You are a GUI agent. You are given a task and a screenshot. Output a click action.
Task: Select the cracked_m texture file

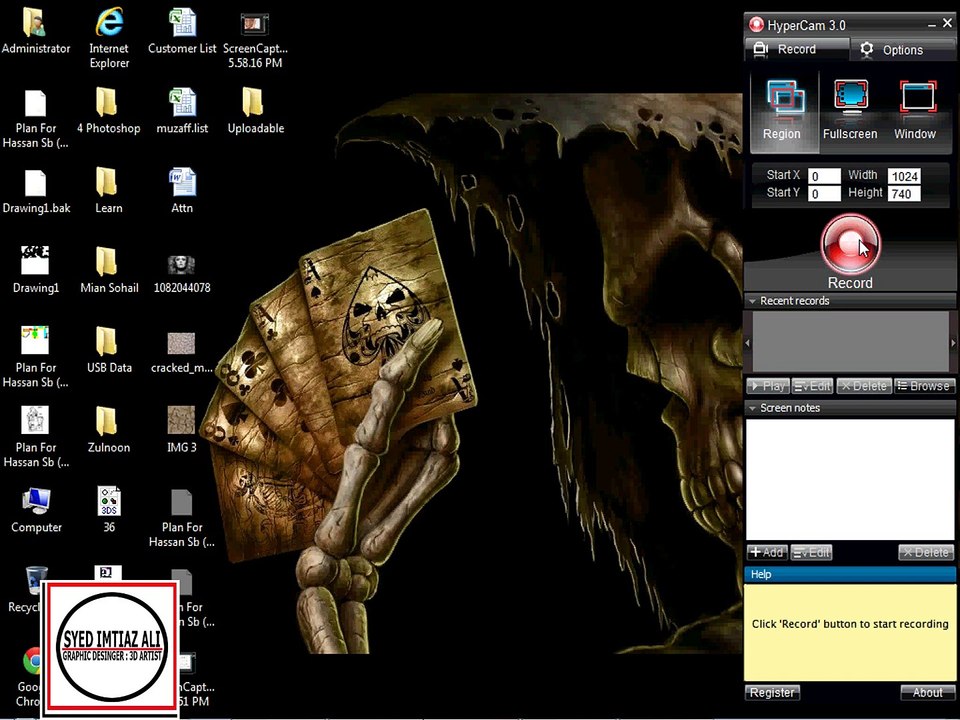182,353
